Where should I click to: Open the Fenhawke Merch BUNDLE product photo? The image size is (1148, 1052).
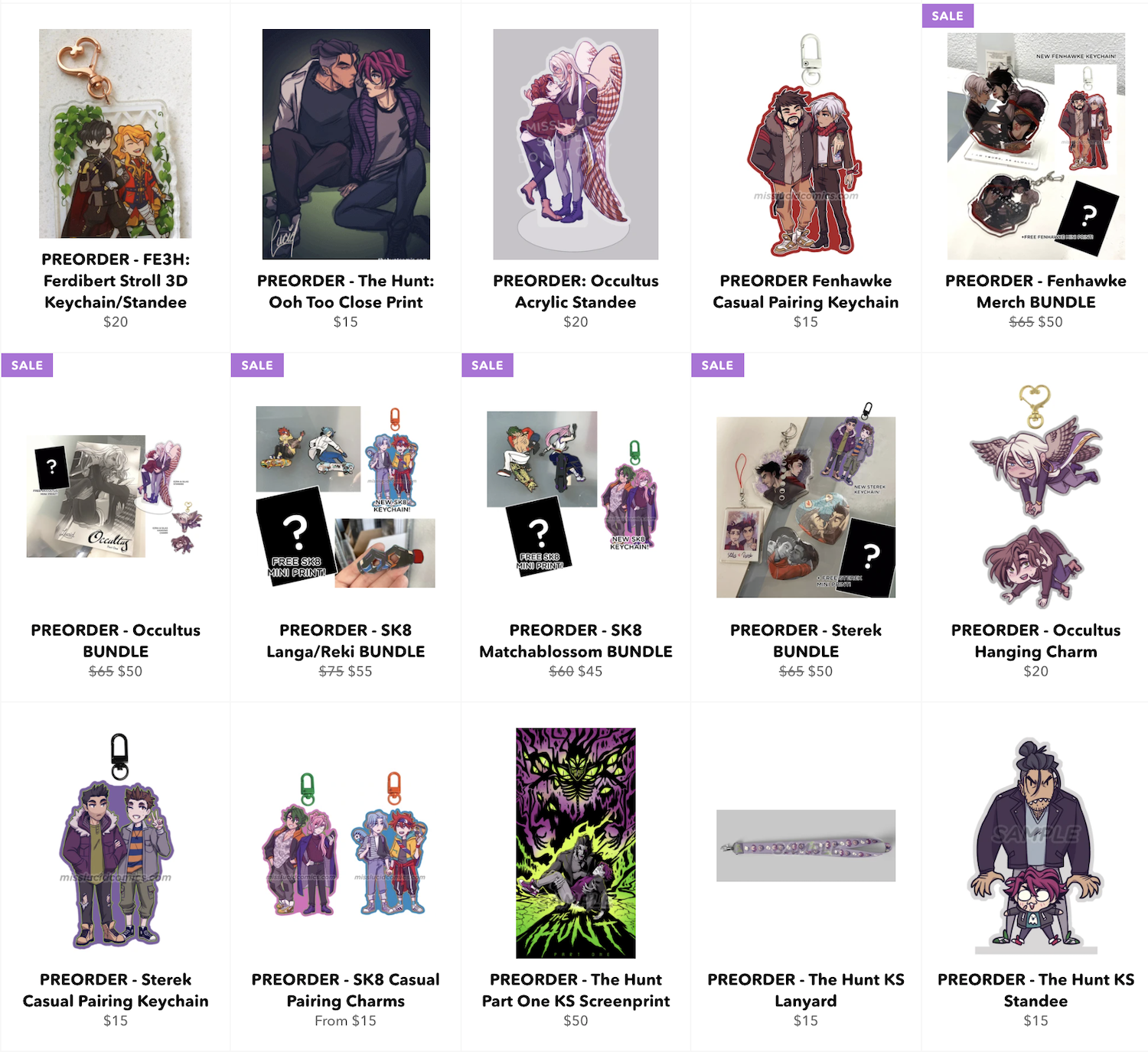coord(1036,146)
